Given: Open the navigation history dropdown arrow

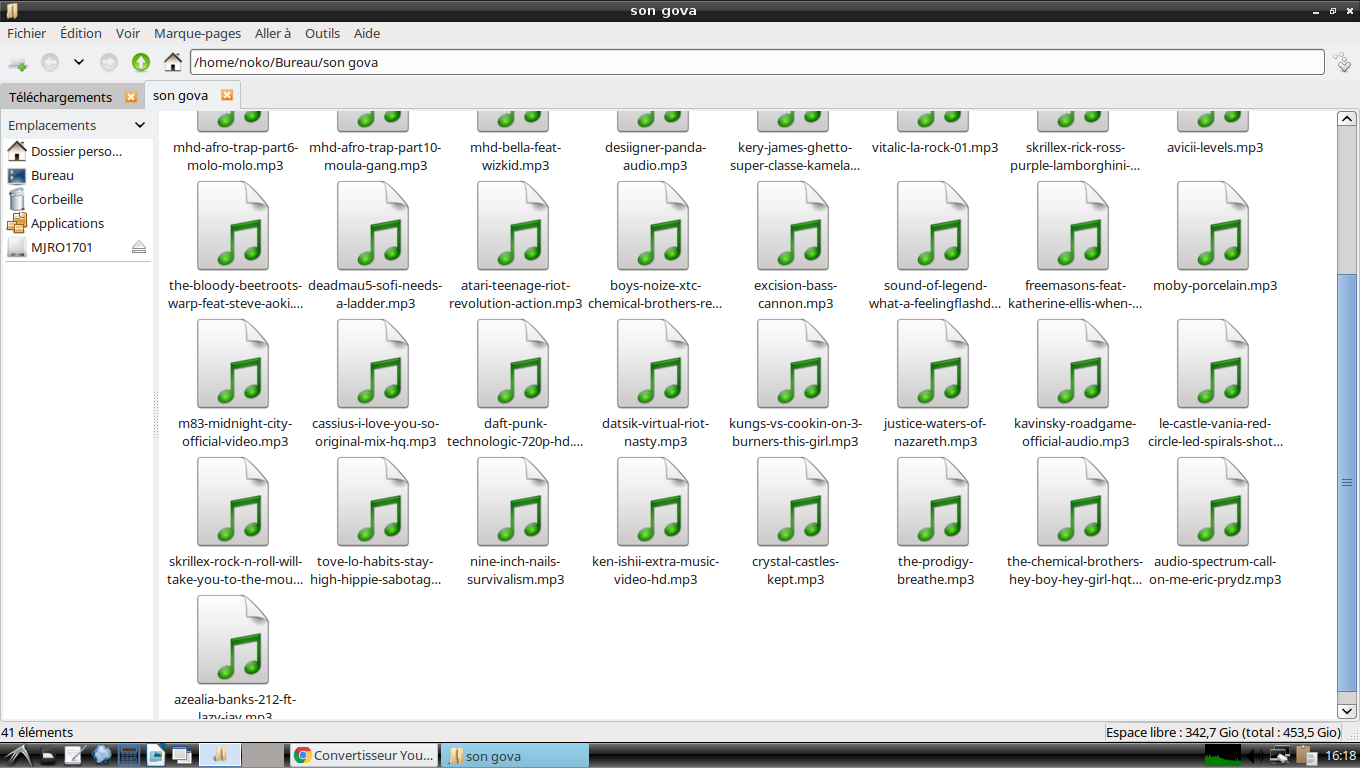Looking at the screenshot, I should click(78, 62).
